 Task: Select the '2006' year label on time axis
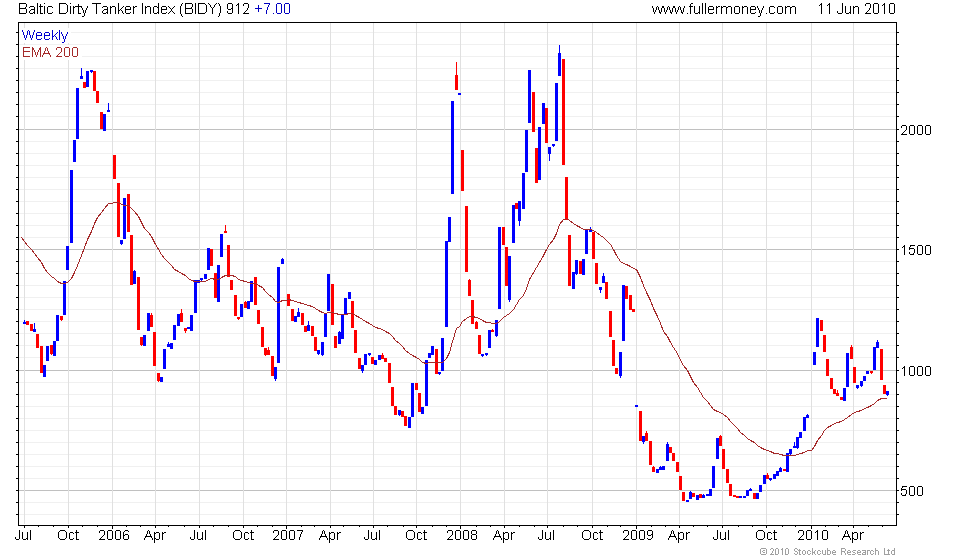pos(114,535)
